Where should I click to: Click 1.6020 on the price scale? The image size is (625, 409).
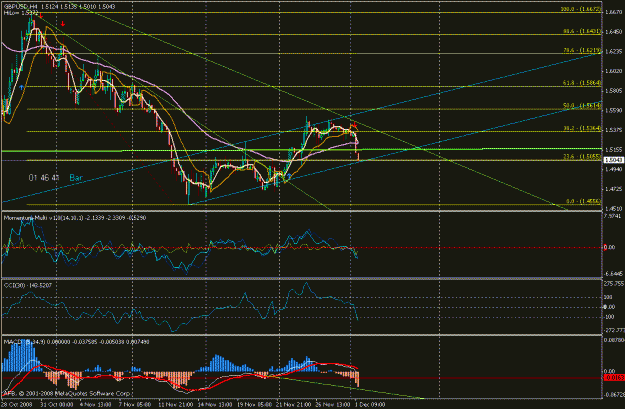[613, 71]
